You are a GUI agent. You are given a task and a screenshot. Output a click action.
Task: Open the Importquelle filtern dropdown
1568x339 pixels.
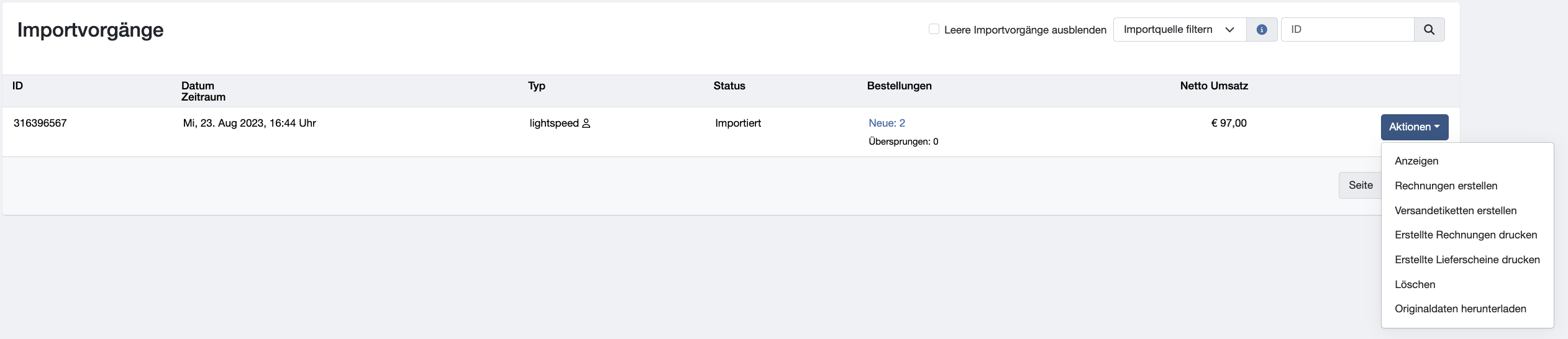tap(1180, 30)
